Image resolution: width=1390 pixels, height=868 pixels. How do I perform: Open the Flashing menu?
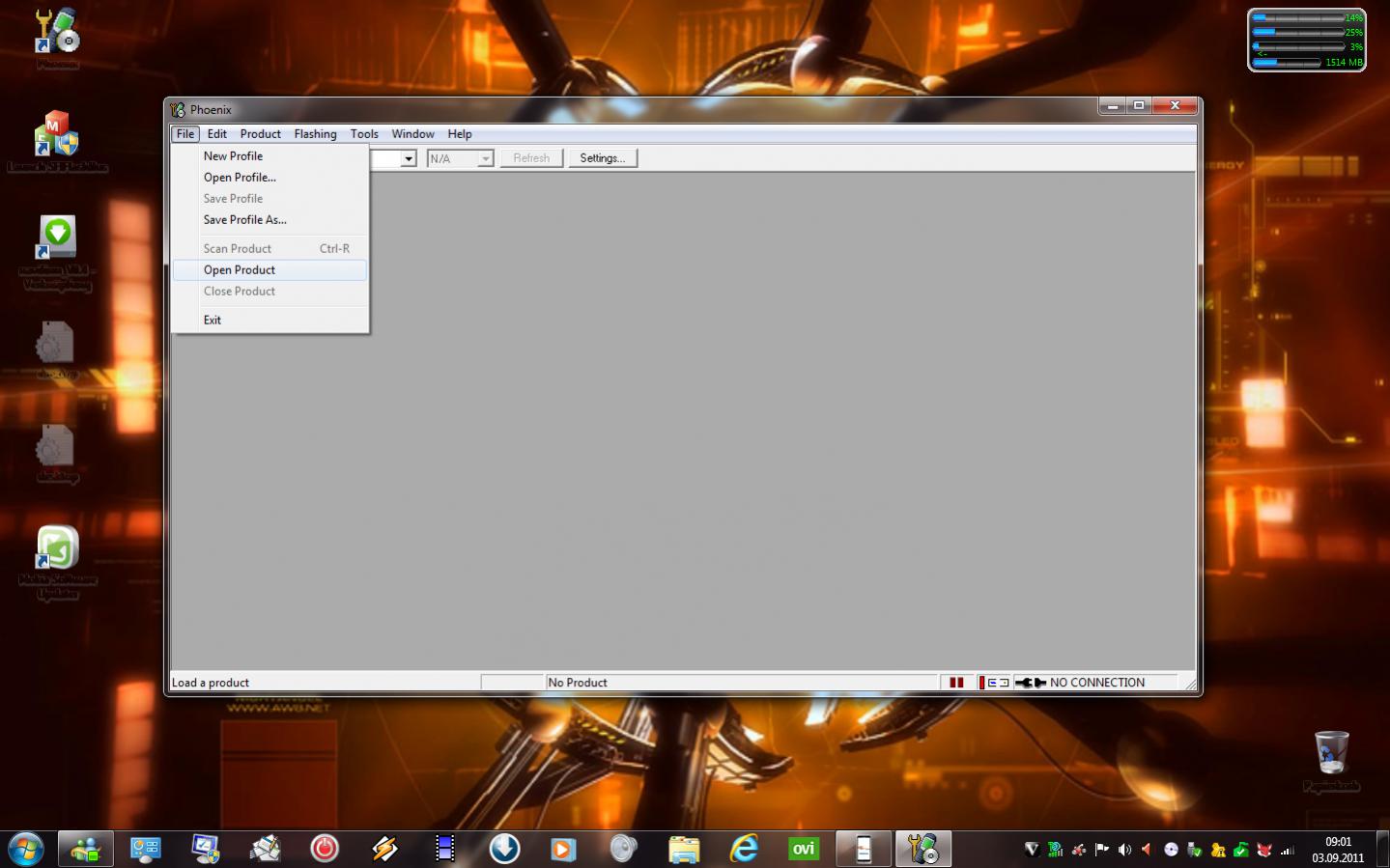316,134
